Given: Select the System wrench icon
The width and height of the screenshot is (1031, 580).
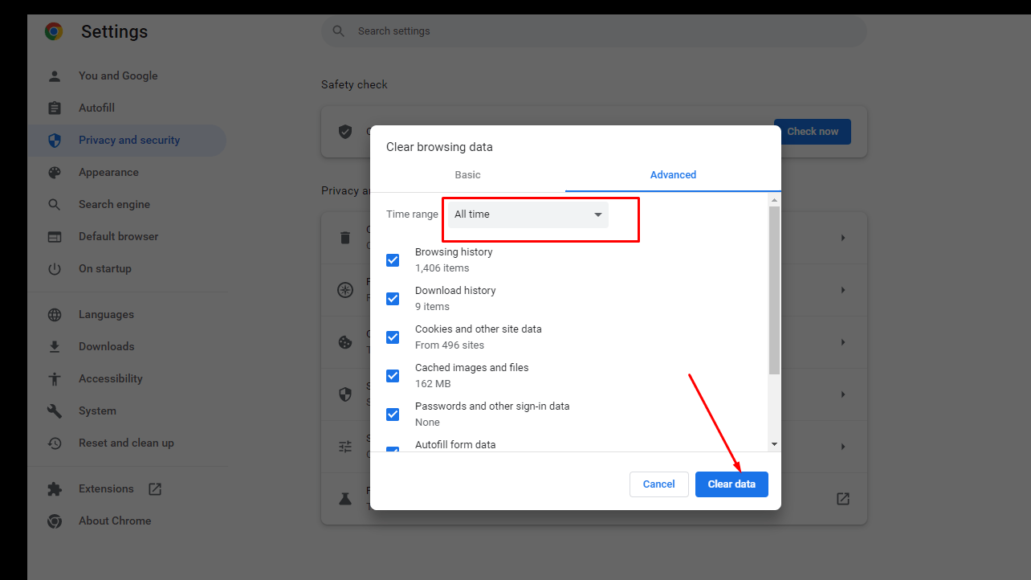Looking at the screenshot, I should coord(54,410).
